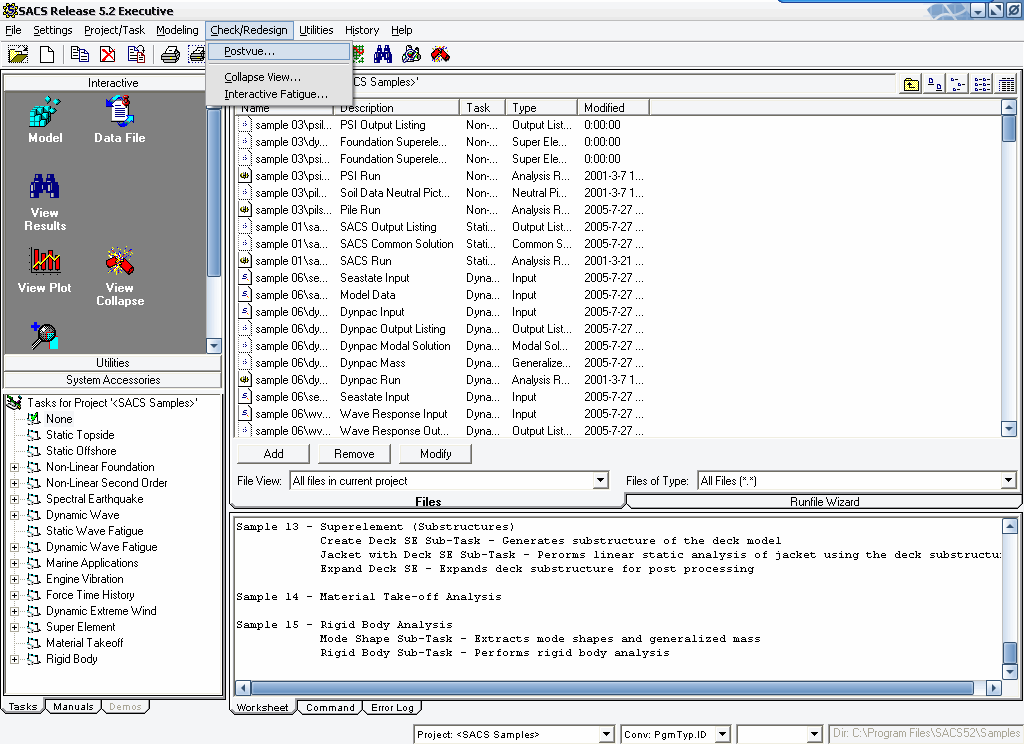Click the Add button
This screenshot has height=744, width=1024.
click(274, 453)
